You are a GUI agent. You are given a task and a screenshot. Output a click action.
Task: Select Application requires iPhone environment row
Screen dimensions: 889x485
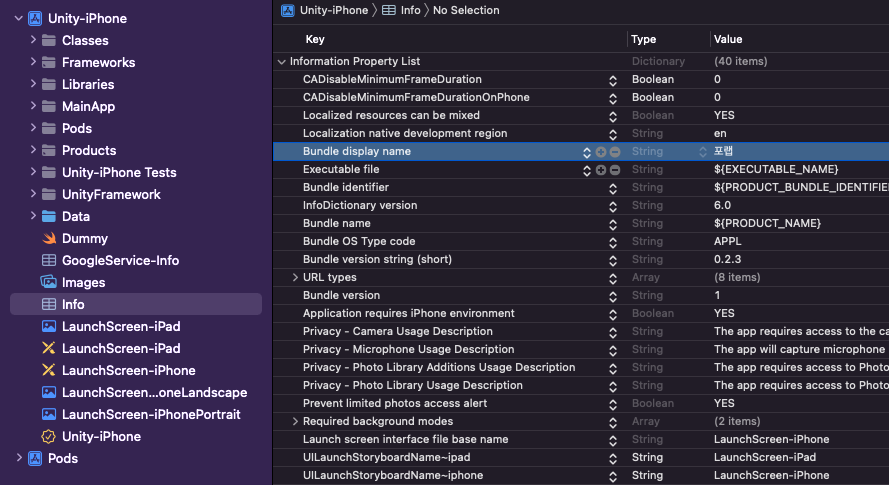coord(581,313)
